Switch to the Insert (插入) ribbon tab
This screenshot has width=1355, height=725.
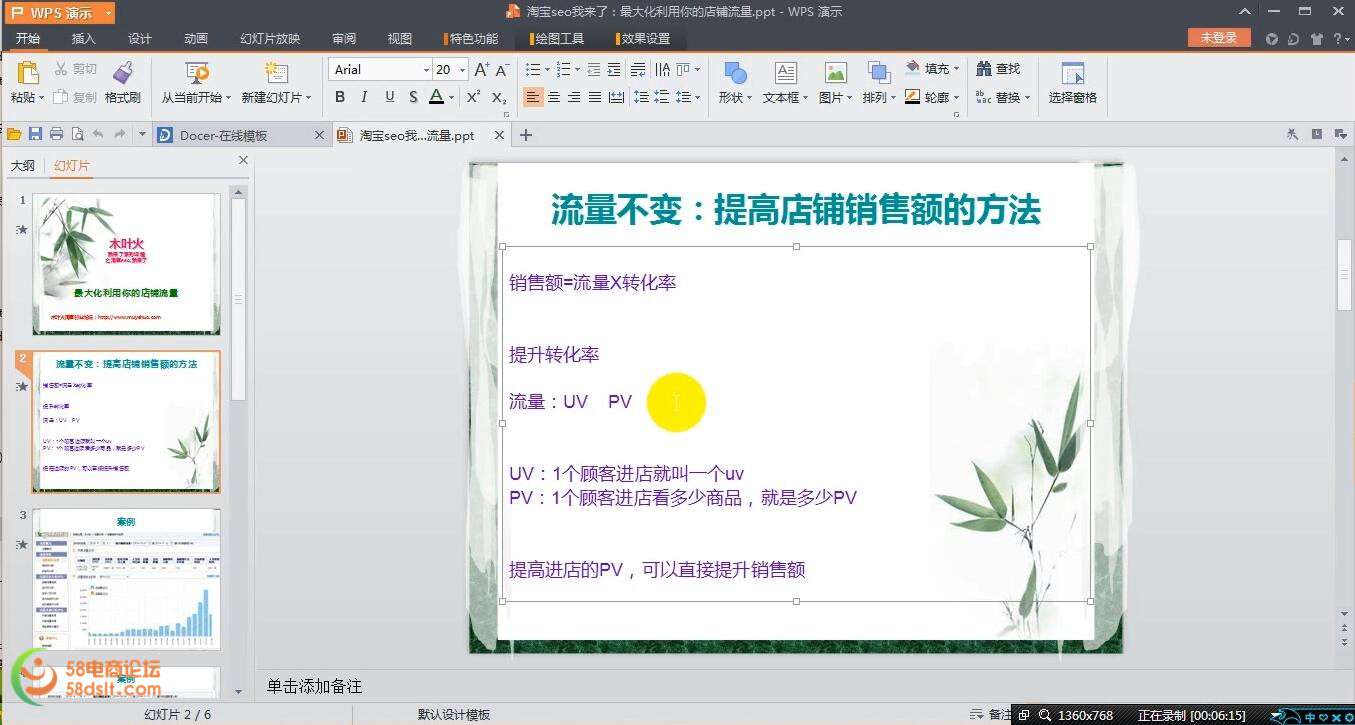(84, 38)
